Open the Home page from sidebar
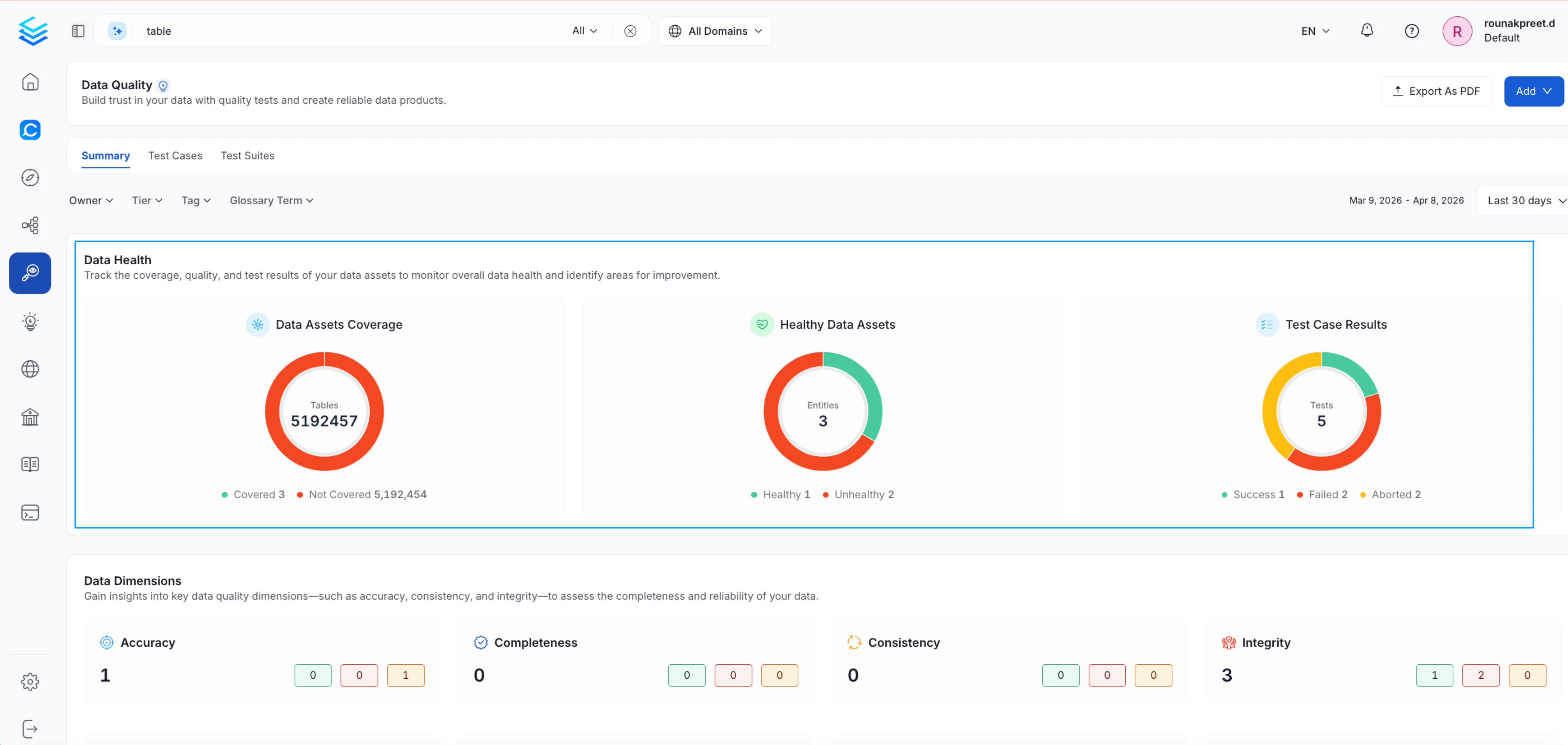The height and width of the screenshot is (745, 1568). coord(30,82)
